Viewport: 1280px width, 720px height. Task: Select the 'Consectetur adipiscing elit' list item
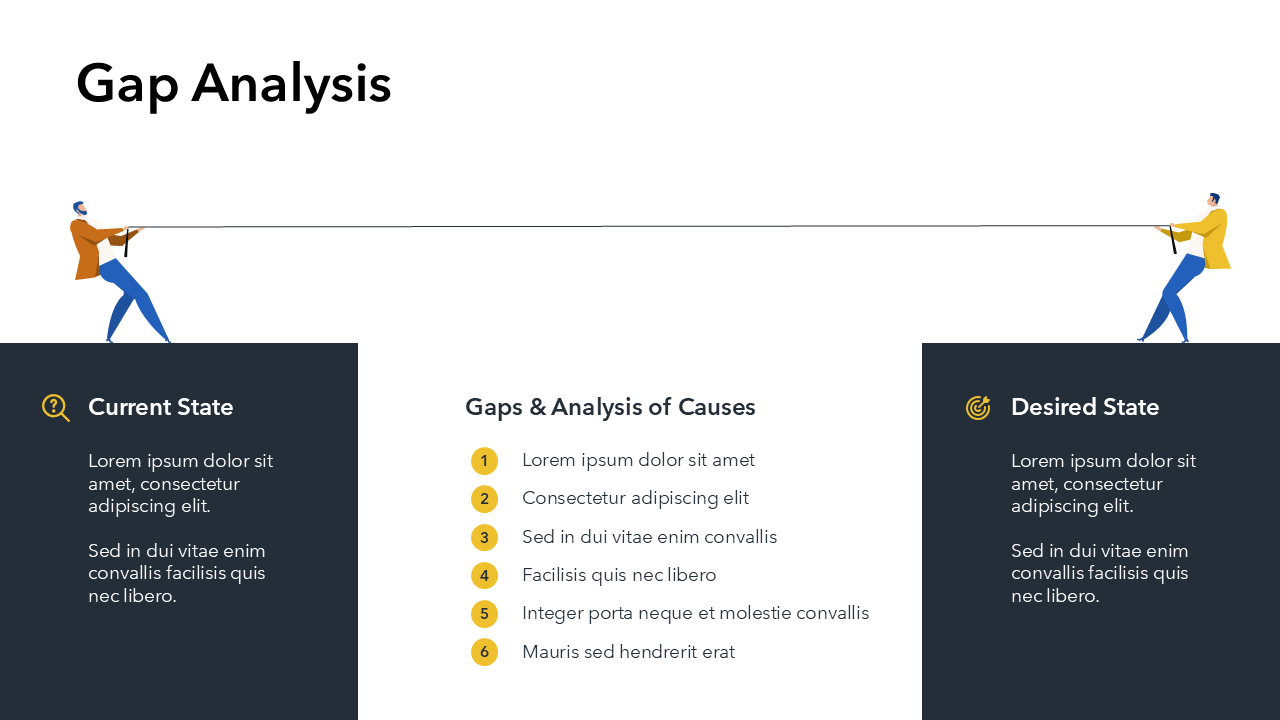click(635, 498)
